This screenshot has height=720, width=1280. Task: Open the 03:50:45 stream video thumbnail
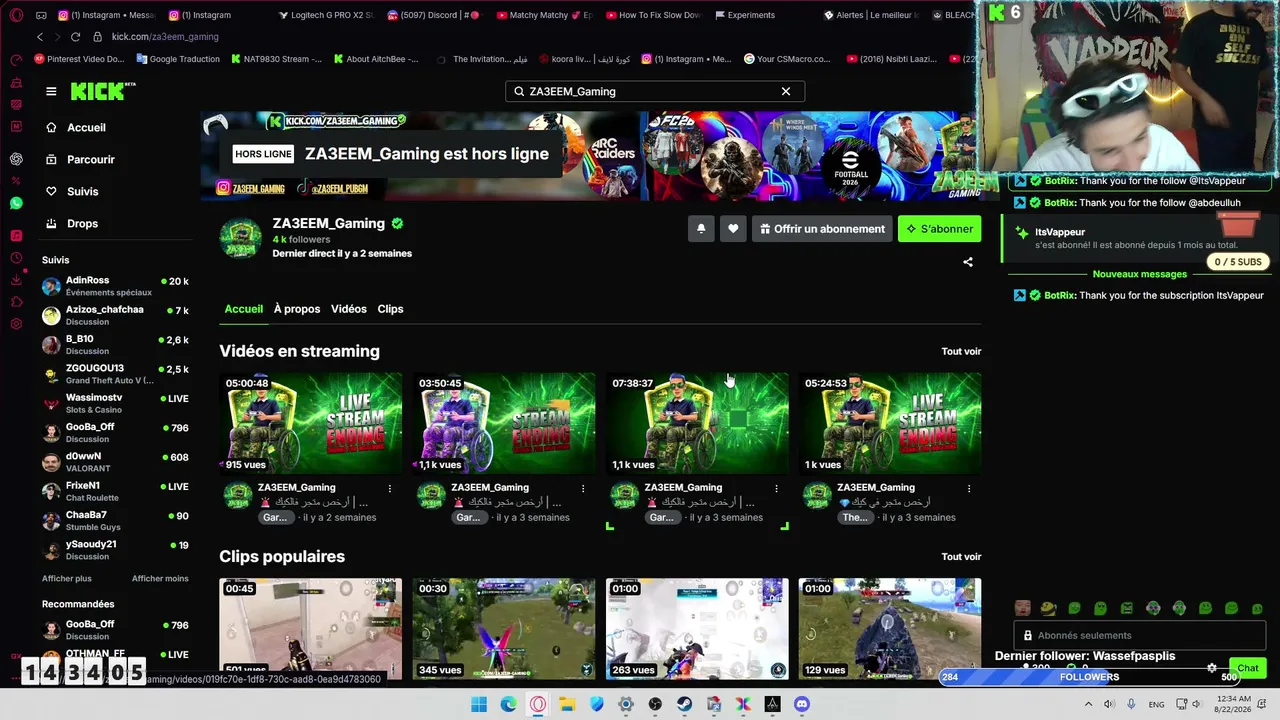[x=504, y=423]
